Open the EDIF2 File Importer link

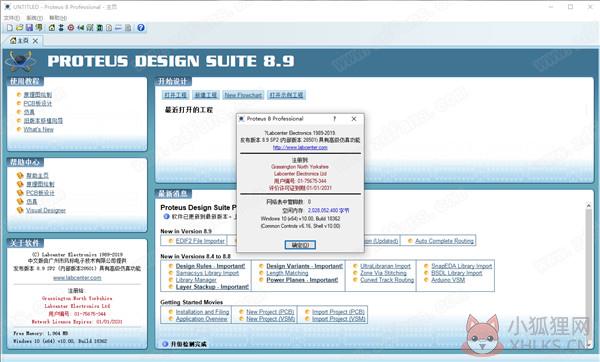pyautogui.click(x=200, y=241)
